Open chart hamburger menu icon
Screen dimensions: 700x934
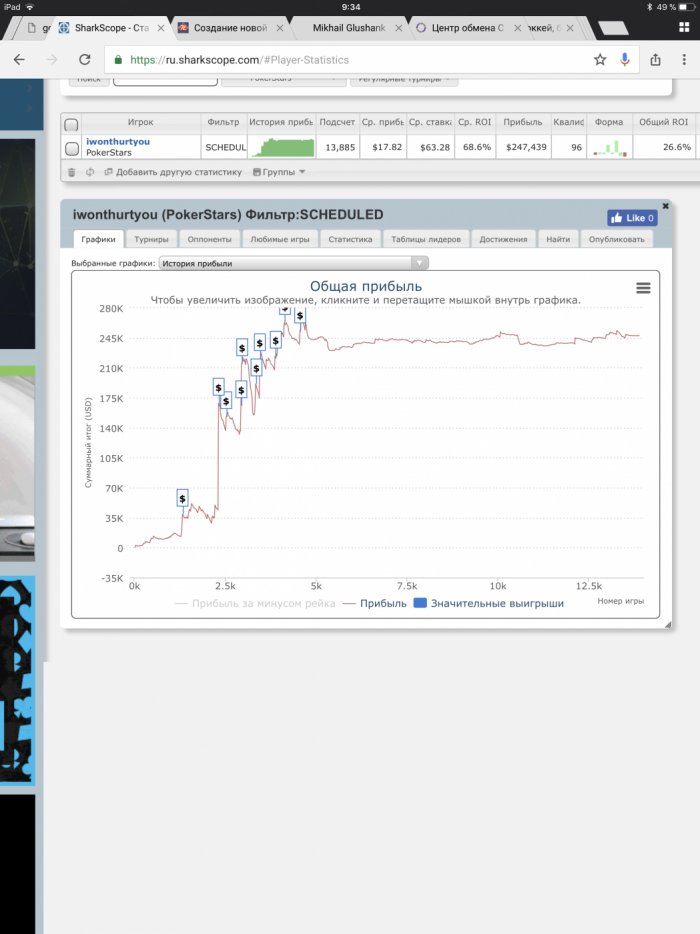643,288
